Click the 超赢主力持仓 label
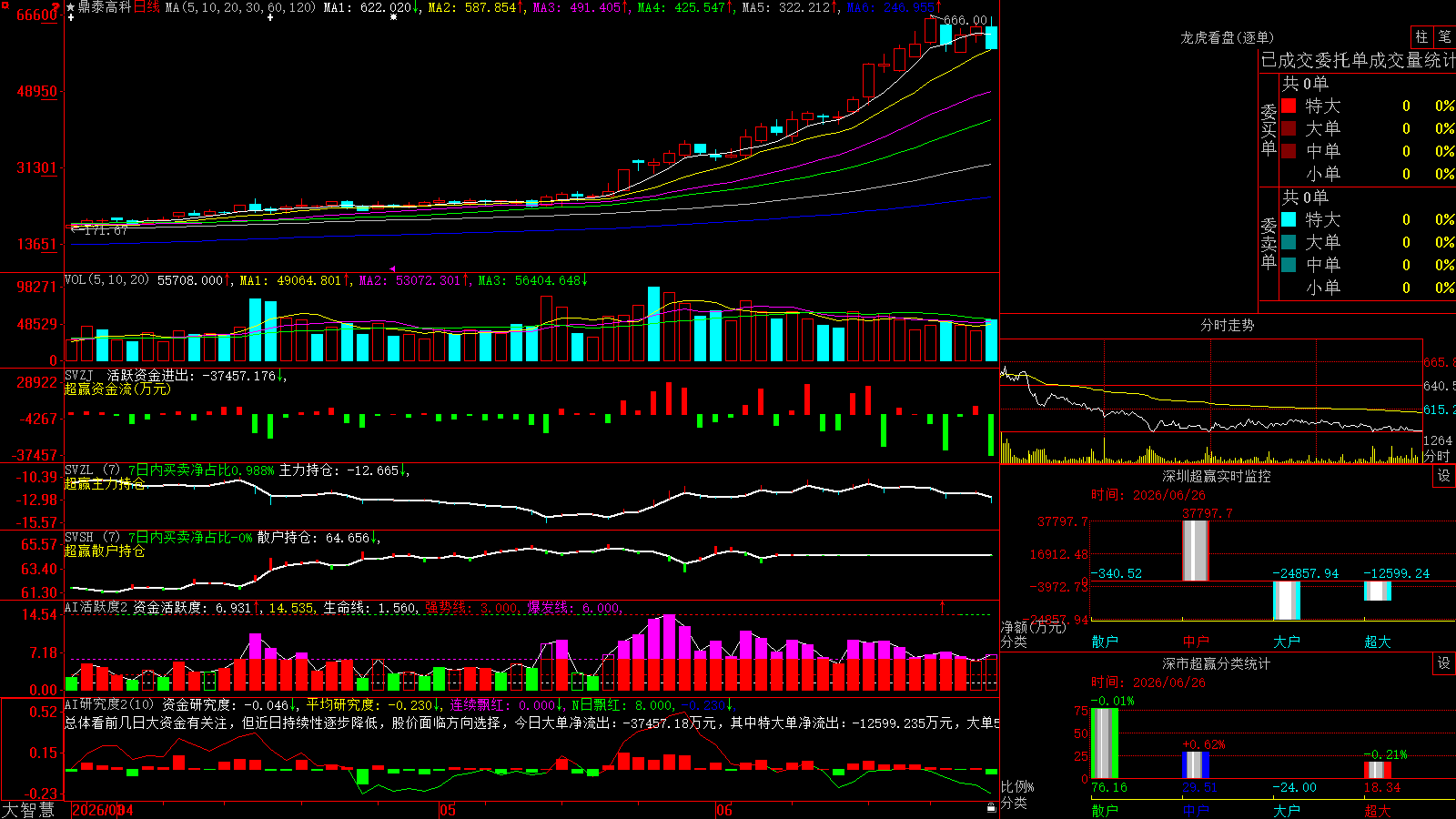 (x=105, y=484)
